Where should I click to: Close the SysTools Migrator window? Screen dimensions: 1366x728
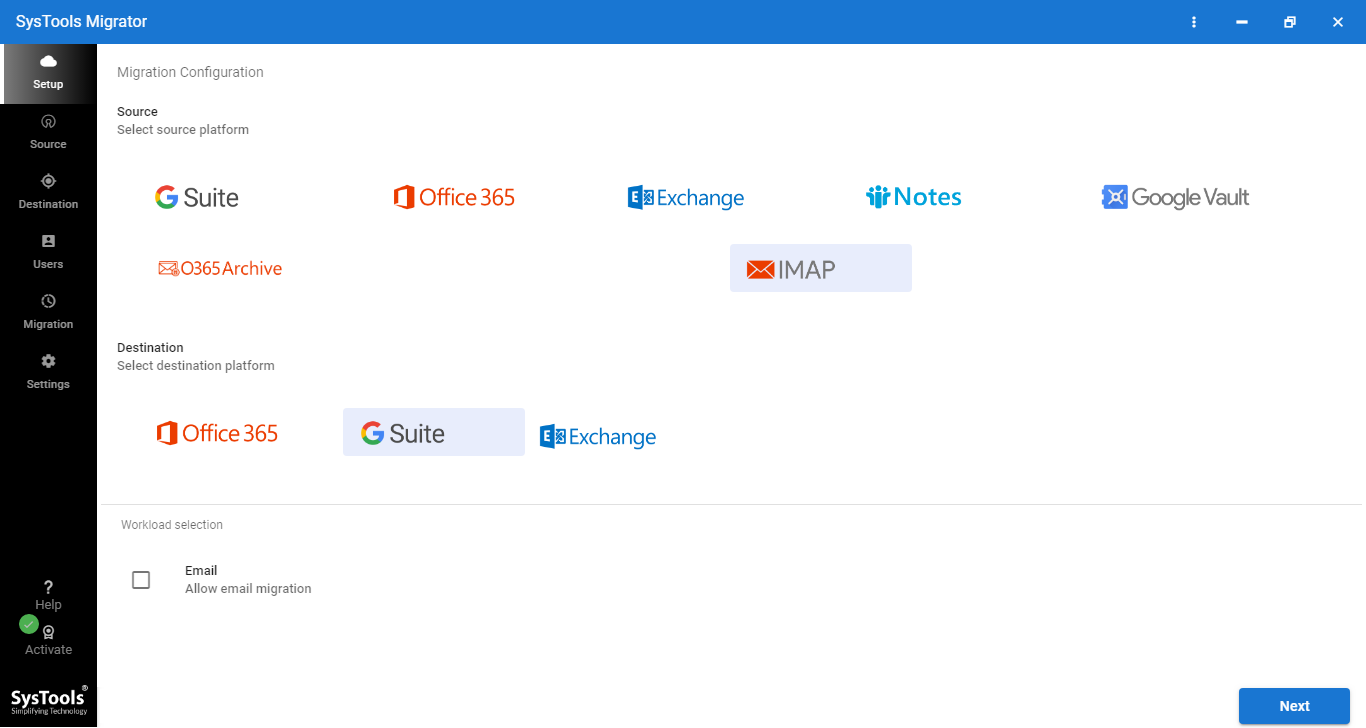click(x=1338, y=22)
